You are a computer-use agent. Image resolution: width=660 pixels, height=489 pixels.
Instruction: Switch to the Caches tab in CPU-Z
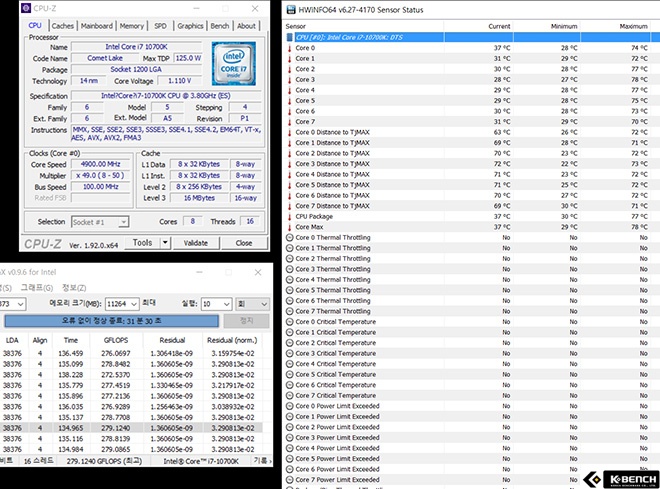click(63, 26)
